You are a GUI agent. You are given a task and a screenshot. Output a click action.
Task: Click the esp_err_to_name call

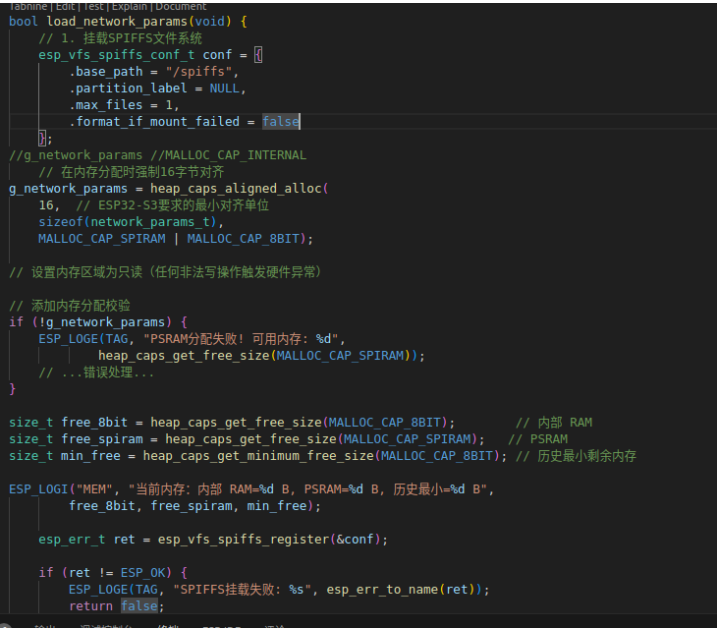pyautogui.click(x=382, y=590)
